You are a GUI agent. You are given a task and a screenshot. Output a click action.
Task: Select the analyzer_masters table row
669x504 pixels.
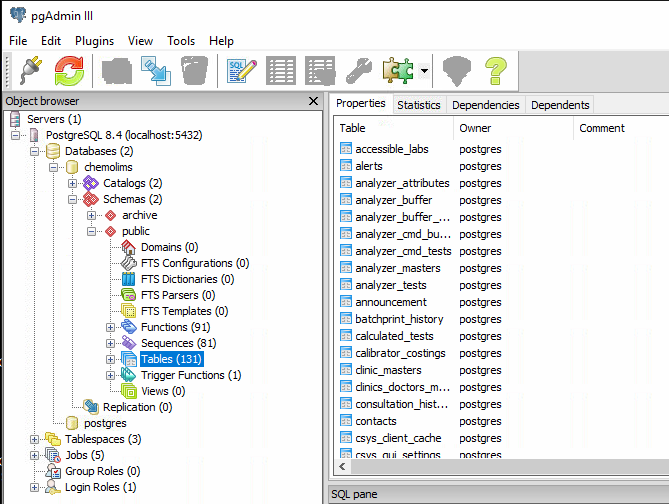tap(397, 268)
